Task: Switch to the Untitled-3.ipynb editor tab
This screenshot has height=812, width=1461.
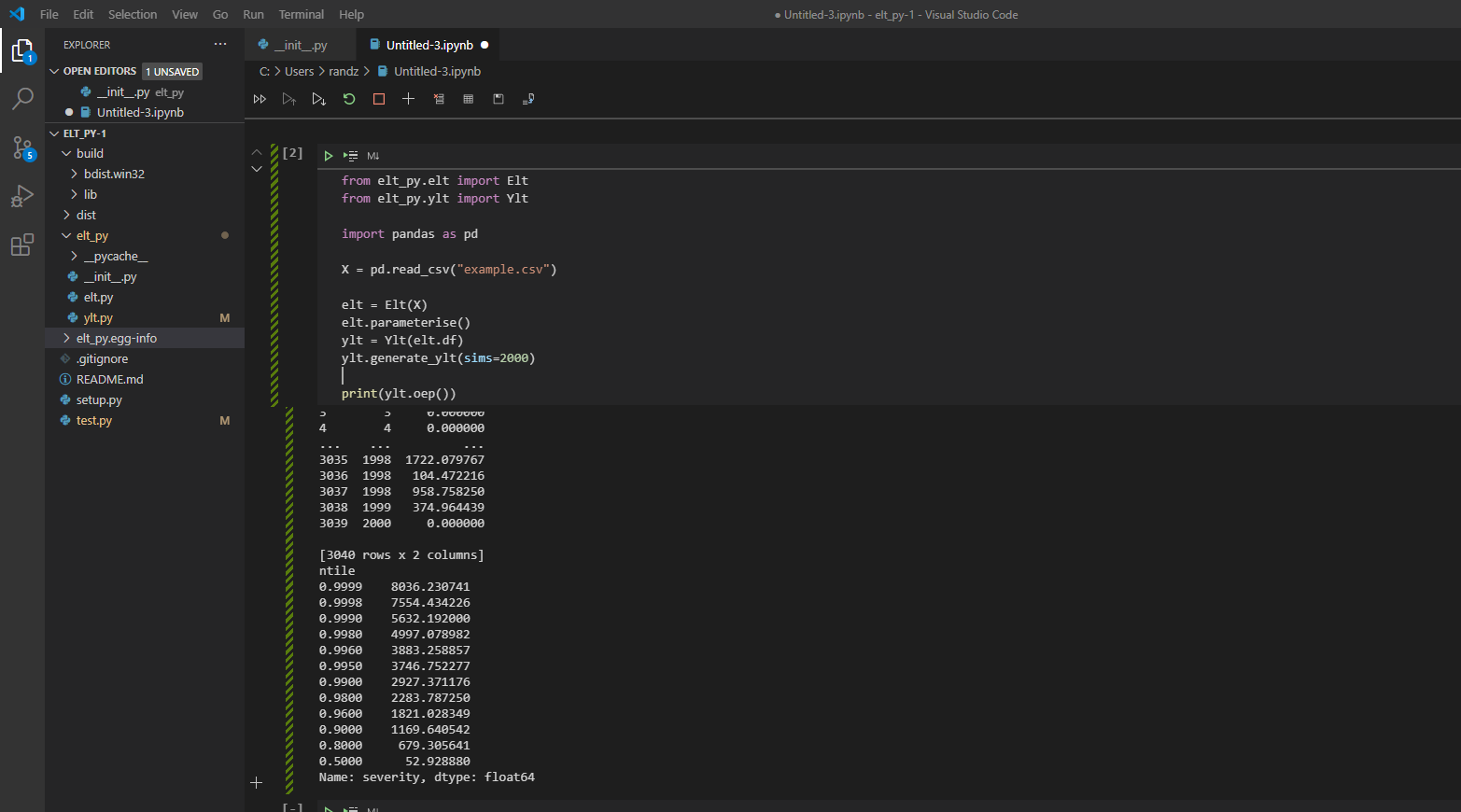Action: click(428, 45)
